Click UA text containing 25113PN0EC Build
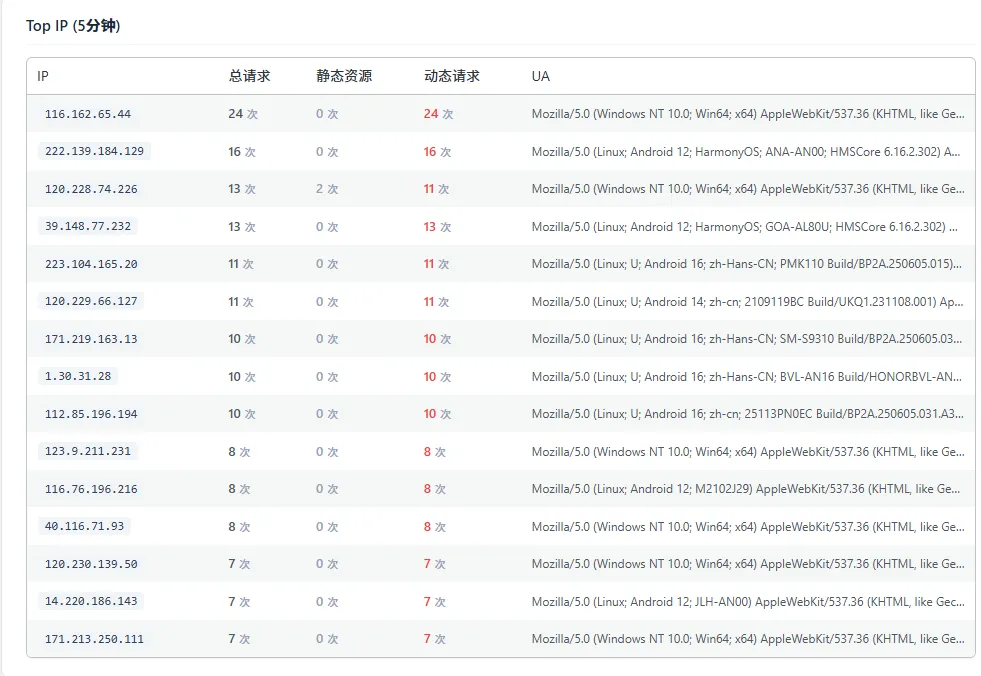 [x=748, y=414]
